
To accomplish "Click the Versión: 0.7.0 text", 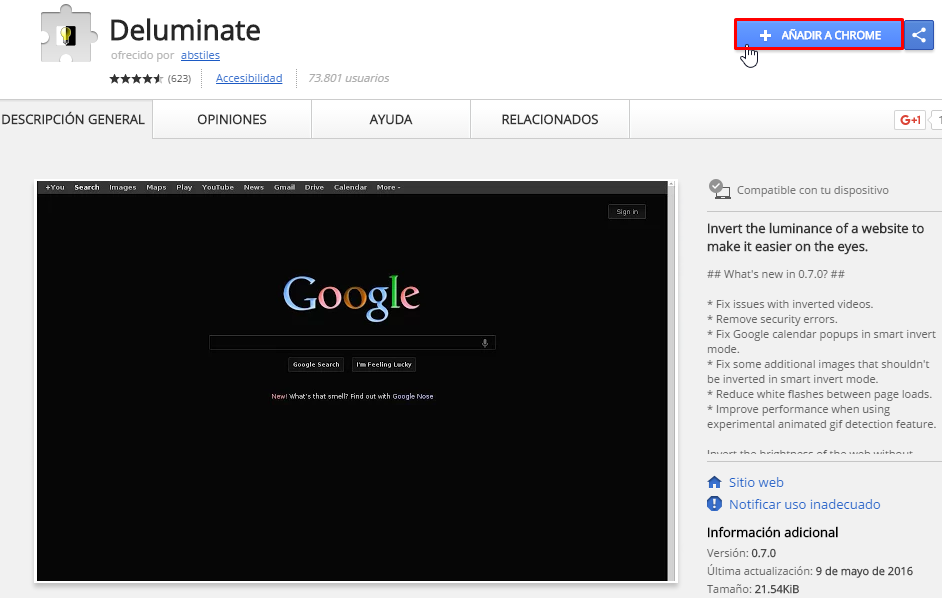I will click(741, 553).
